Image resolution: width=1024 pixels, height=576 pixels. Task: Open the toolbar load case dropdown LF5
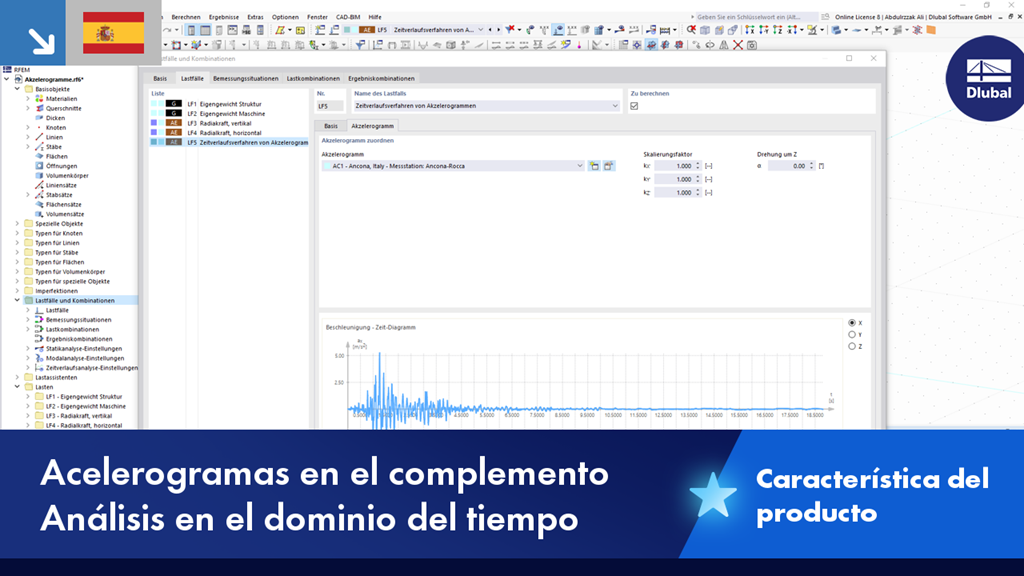tap(481, 30)
